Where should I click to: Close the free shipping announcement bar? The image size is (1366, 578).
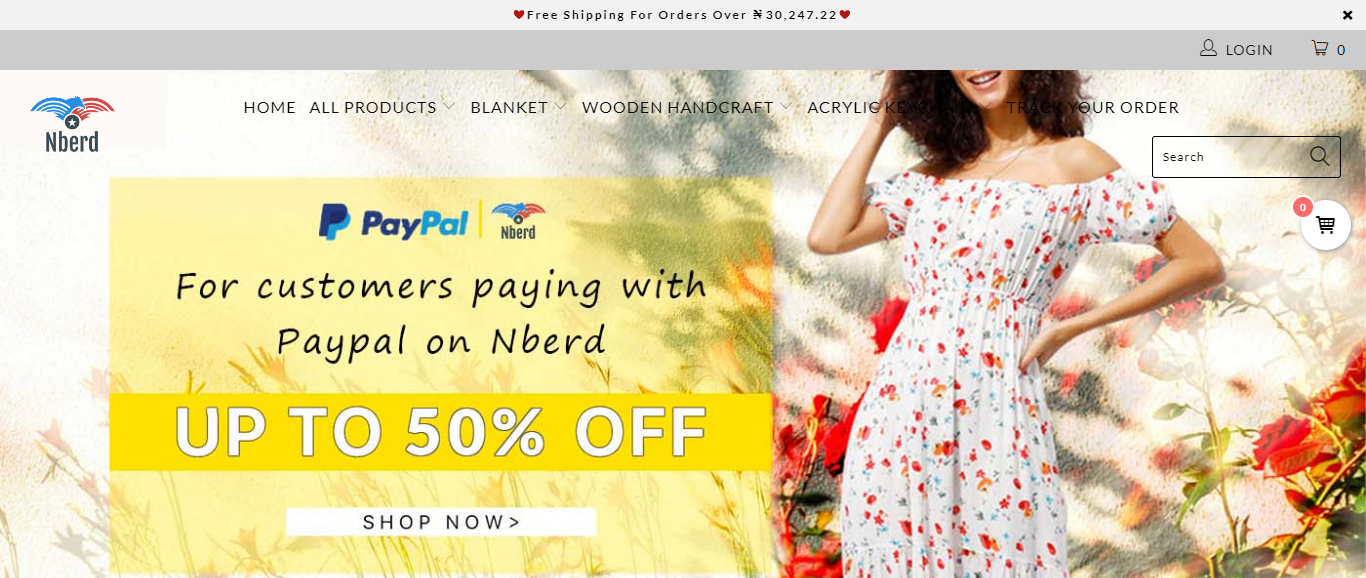coord(1347,15)
